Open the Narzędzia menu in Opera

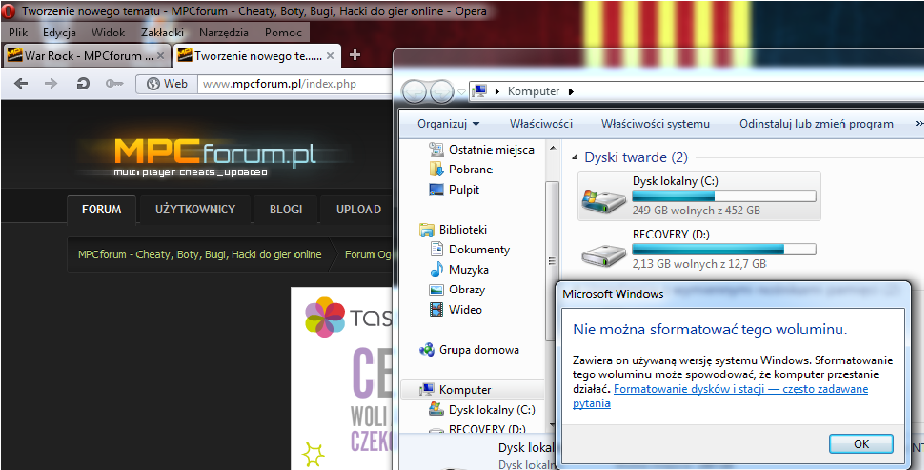click(223, 32)
